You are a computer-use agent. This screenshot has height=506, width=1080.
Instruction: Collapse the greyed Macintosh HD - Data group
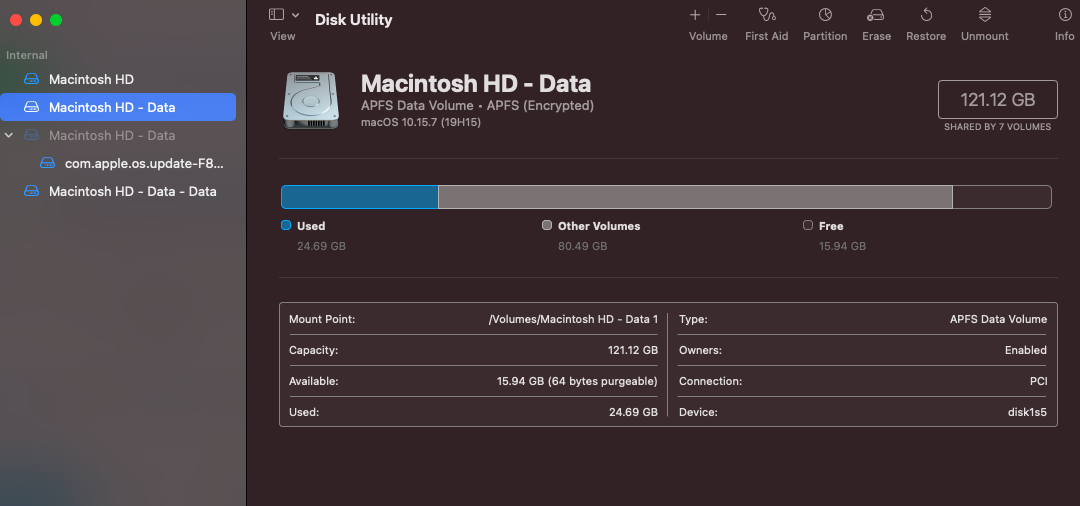point(9,136)
